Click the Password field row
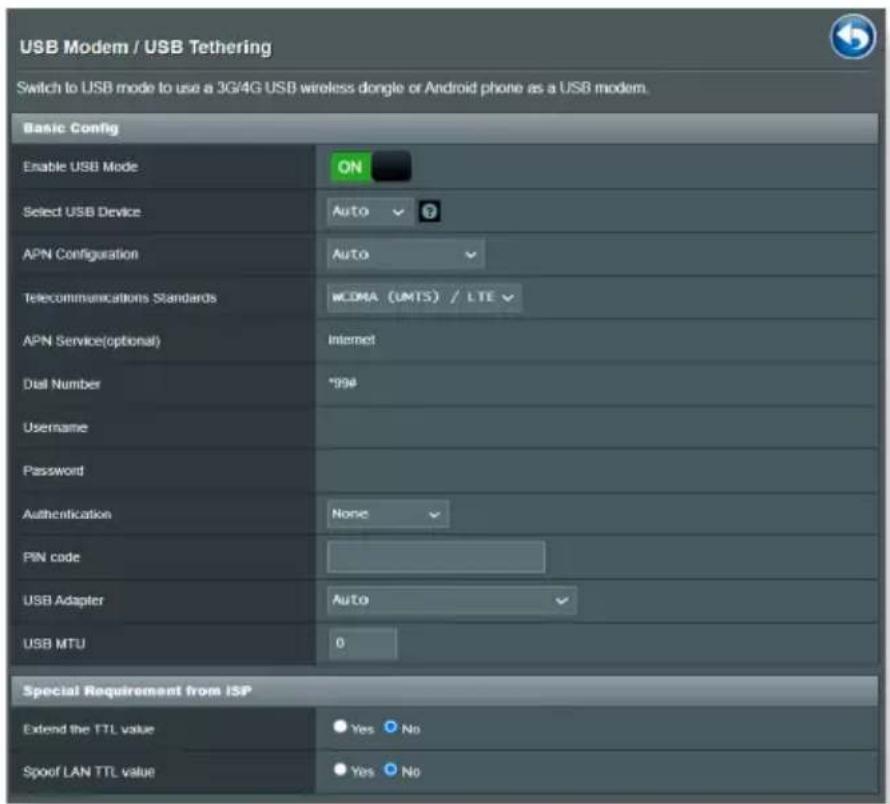 click(444, 471)
